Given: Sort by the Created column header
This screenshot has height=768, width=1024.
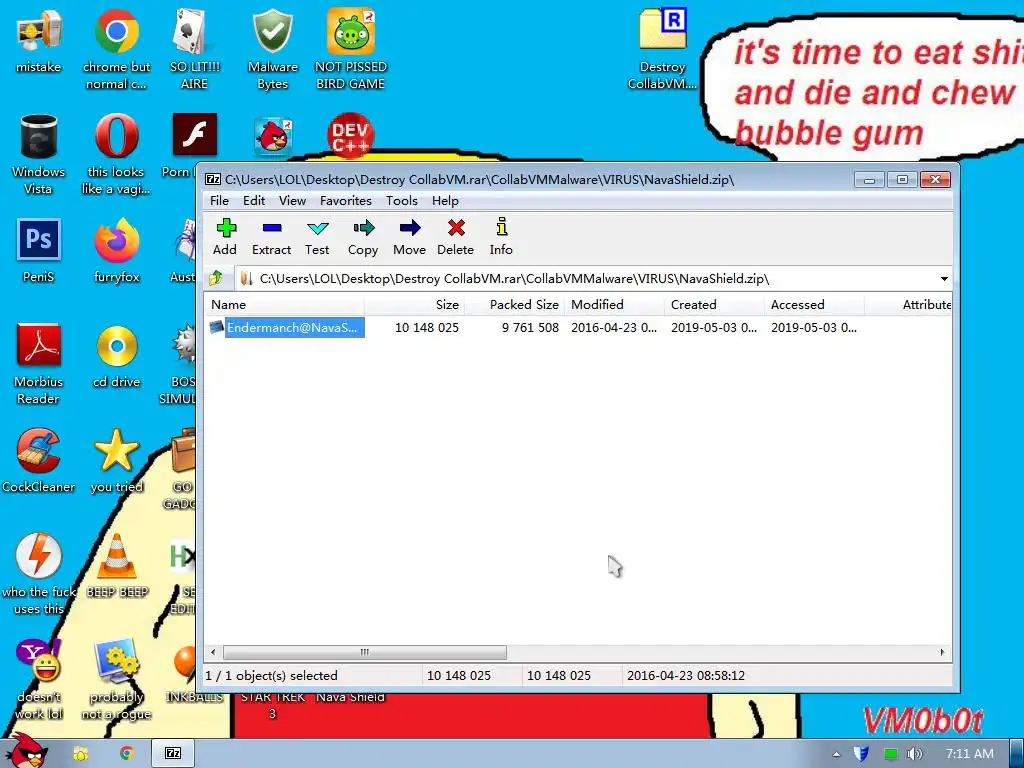Looking at the screenshot, I should pyautogui.click(x=714, y=304).
